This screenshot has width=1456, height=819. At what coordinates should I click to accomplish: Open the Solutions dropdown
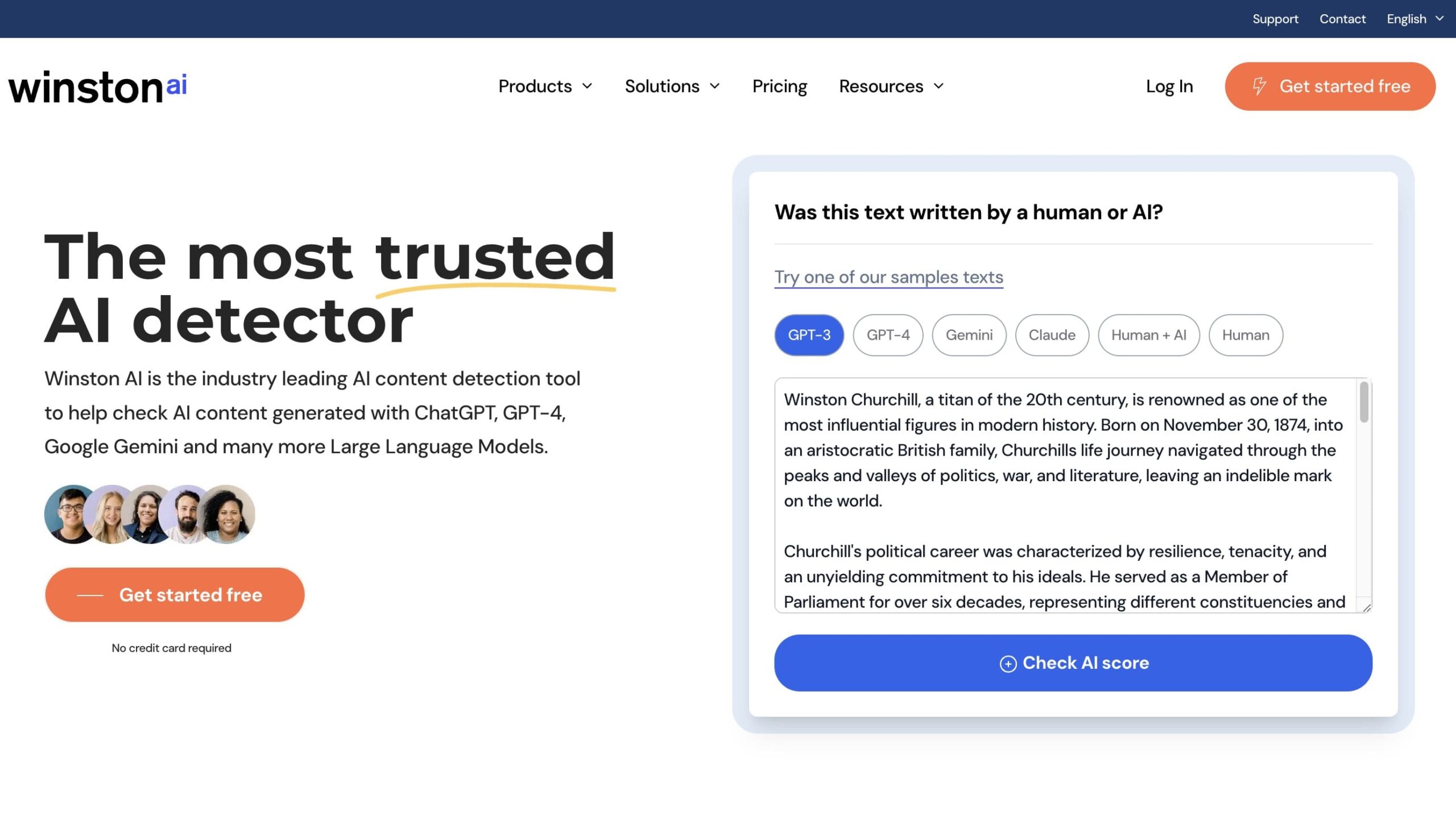click(x=672, y=86)
